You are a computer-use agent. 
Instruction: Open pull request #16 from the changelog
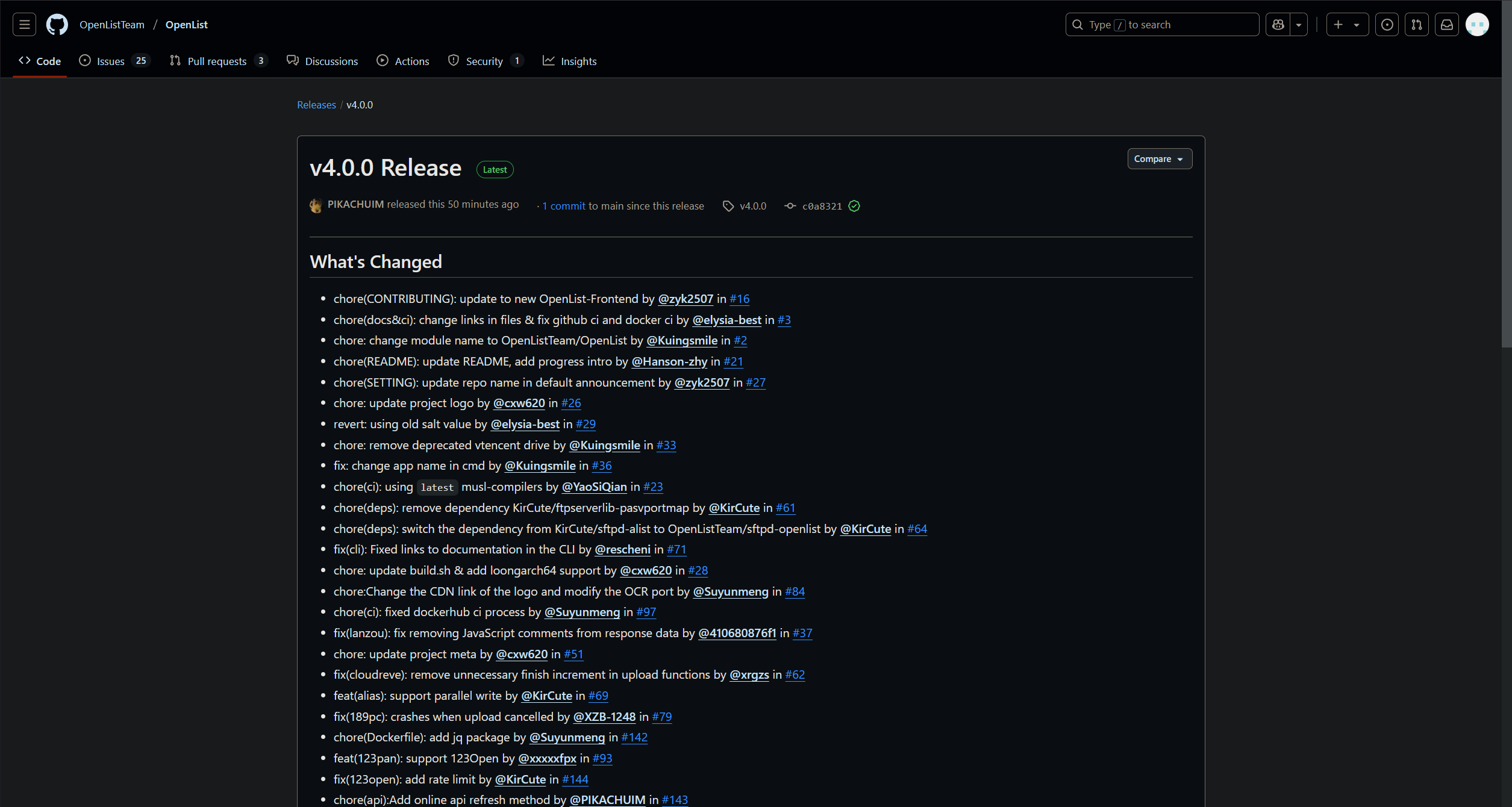(739, 299)
